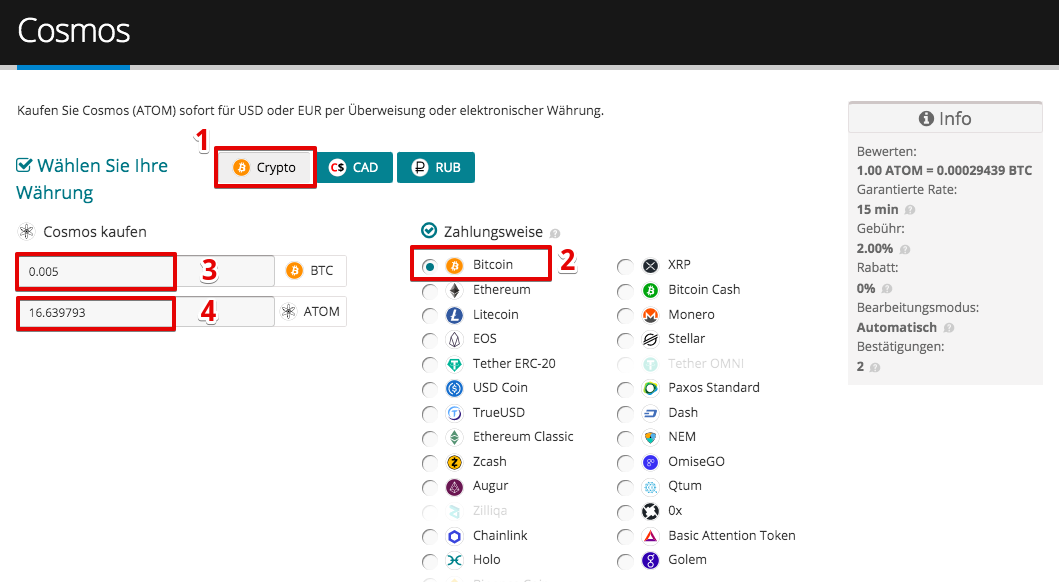The width and height of the screenshot is (1059, 582).
Task: Click the Ethereum Classic logo icon
Action: coord(455,438)
